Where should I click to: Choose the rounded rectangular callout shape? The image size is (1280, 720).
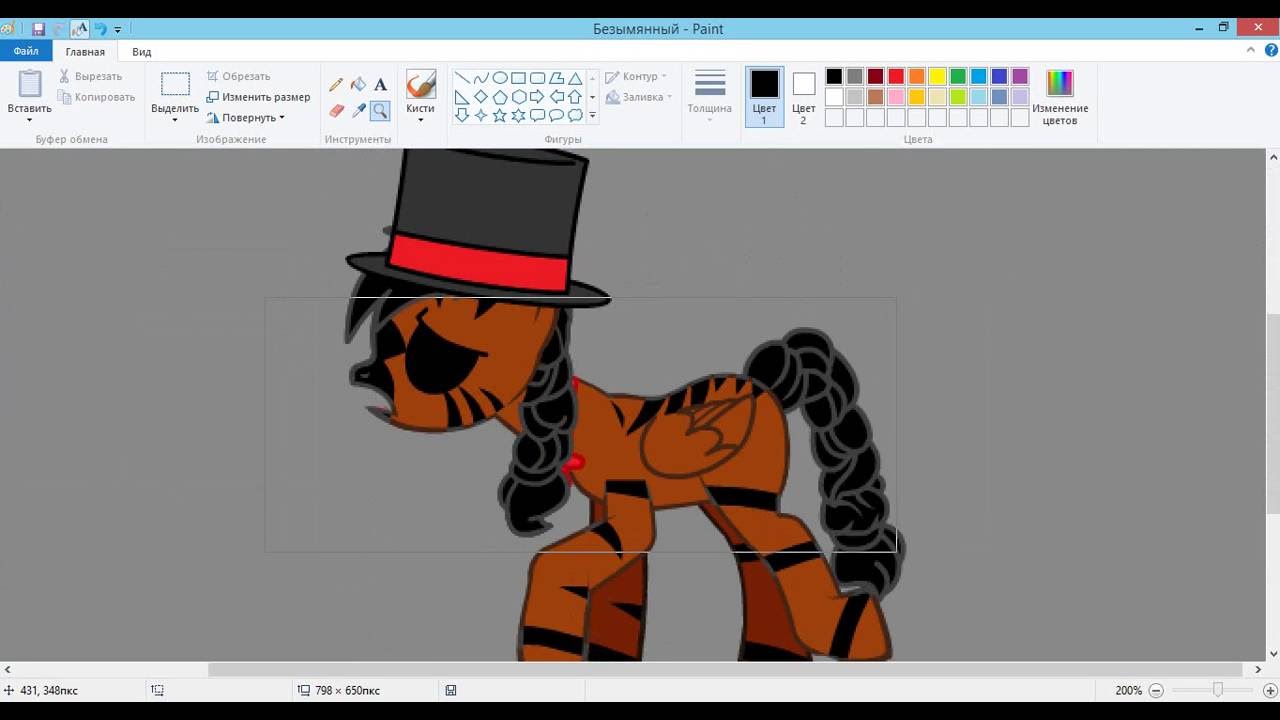coord(537,116)
